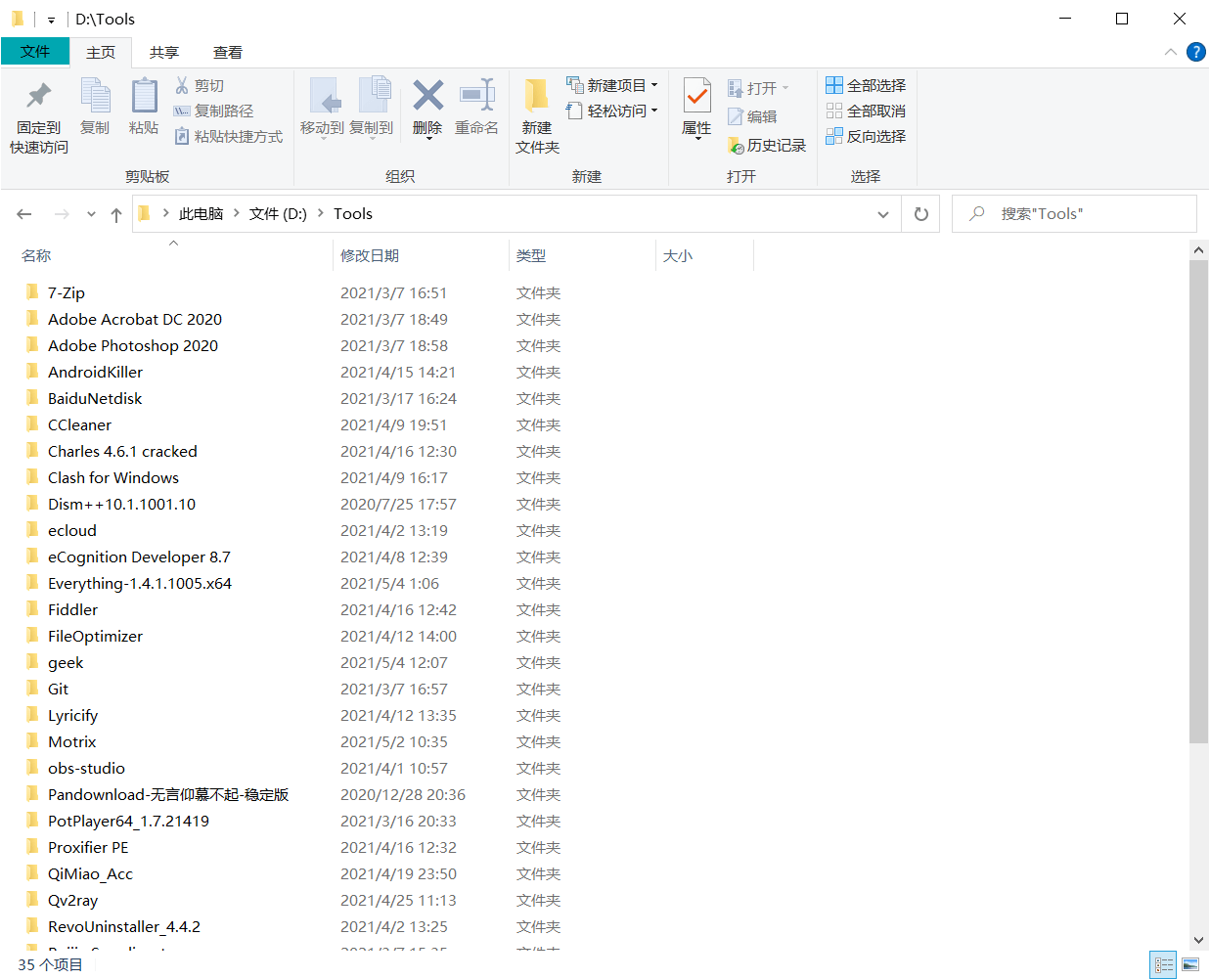Select the Charles 4.6.1 cracked folder

pos(122,451)
